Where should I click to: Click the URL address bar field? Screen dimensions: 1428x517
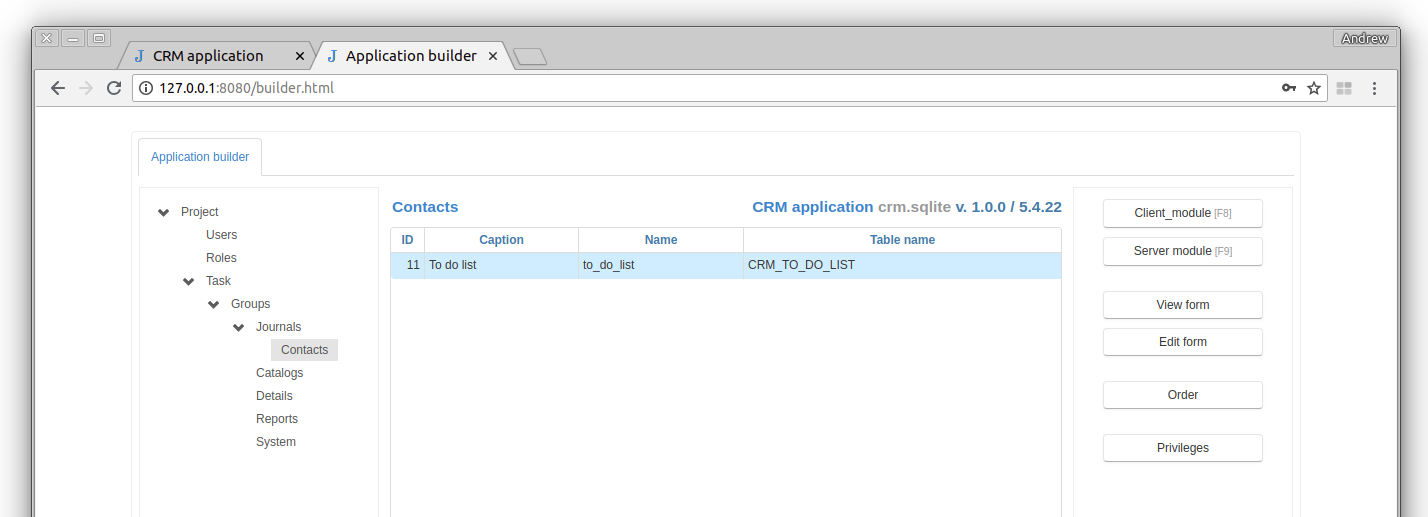point(700,88)
